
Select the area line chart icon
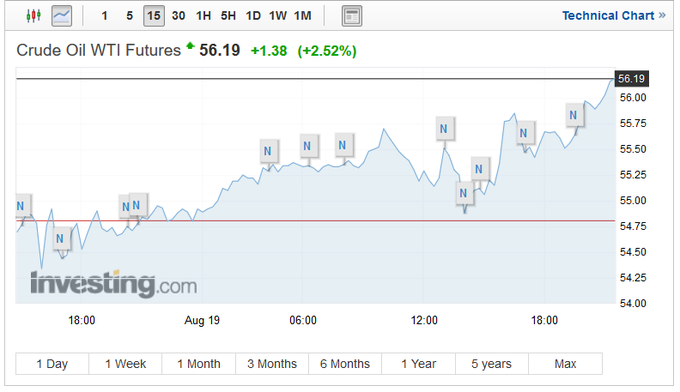click(62, 16)
